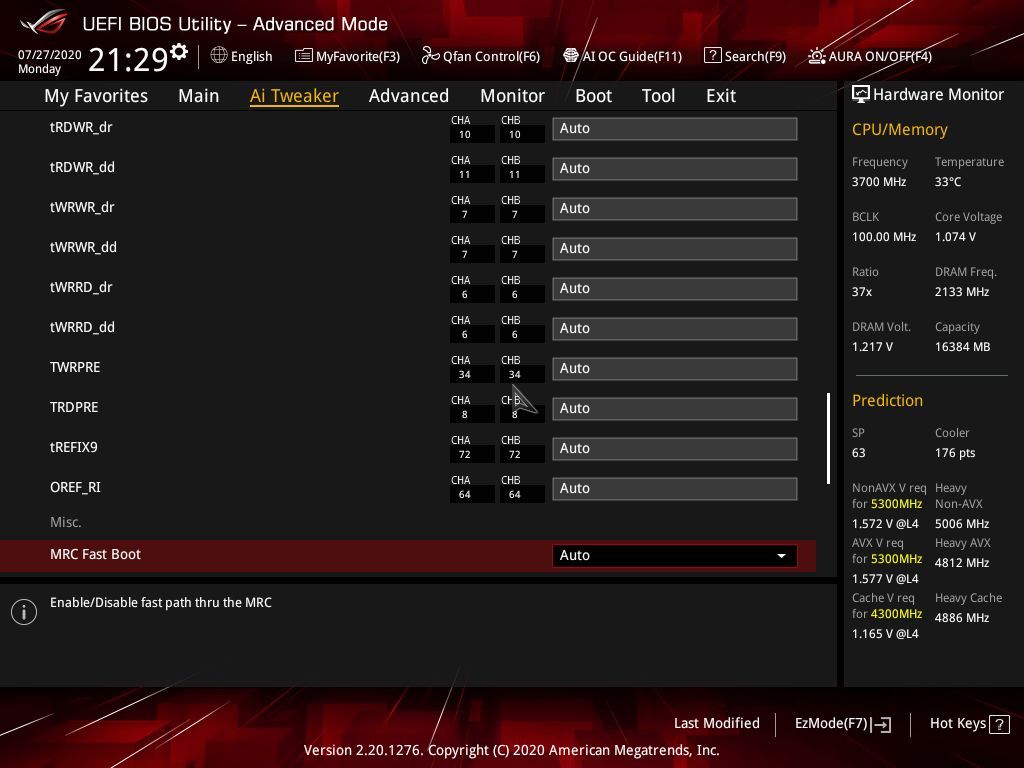Click the 07/27/2020 date text
Screen dimensions: 1024x768
pos(50,55)
